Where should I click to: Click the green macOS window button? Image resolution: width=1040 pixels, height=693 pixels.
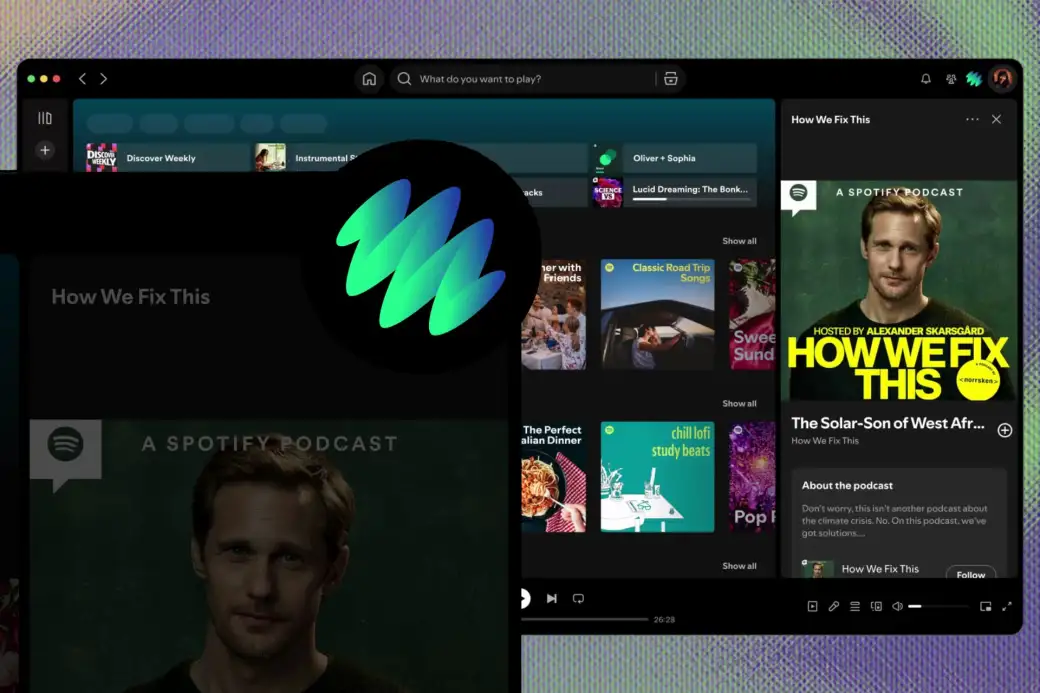click(31, 78)
